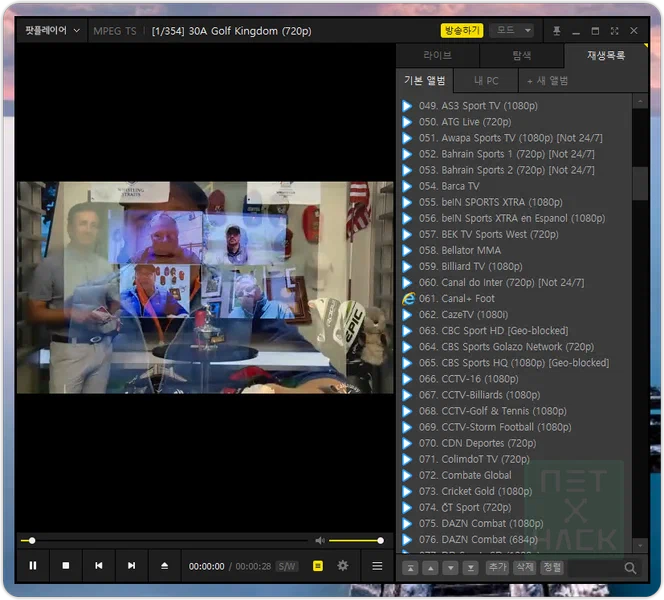664x600 pixels.
Task: Click the play icon beside Billiard TV
Action: pyautogui.click(x=407, y=266)
